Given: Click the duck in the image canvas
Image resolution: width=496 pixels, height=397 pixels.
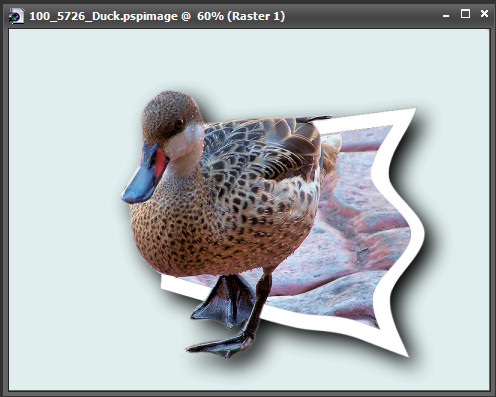Looking at the screenshot, I should (230, 223).
